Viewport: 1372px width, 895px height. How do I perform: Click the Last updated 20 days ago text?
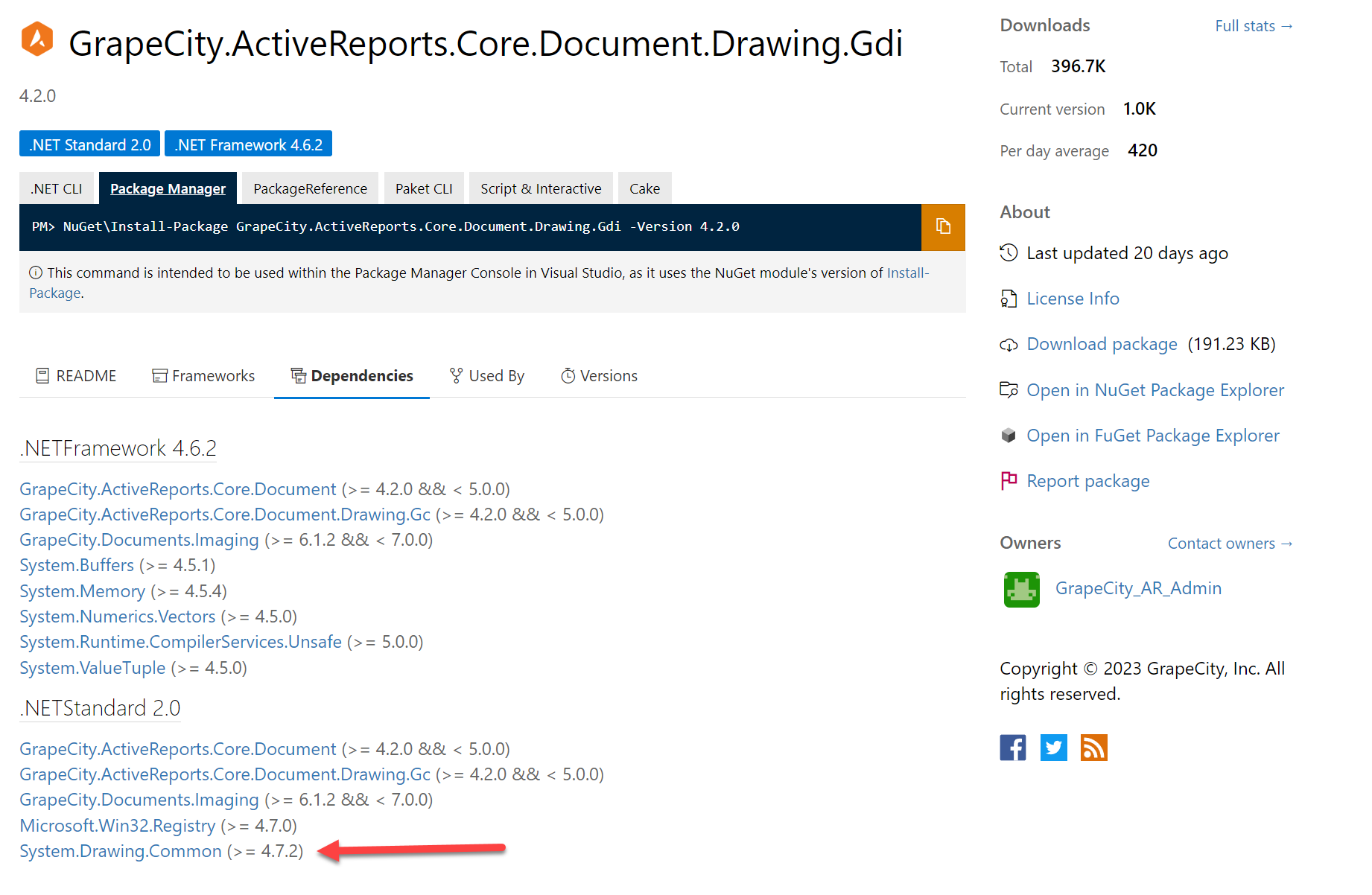[1127, 253]
